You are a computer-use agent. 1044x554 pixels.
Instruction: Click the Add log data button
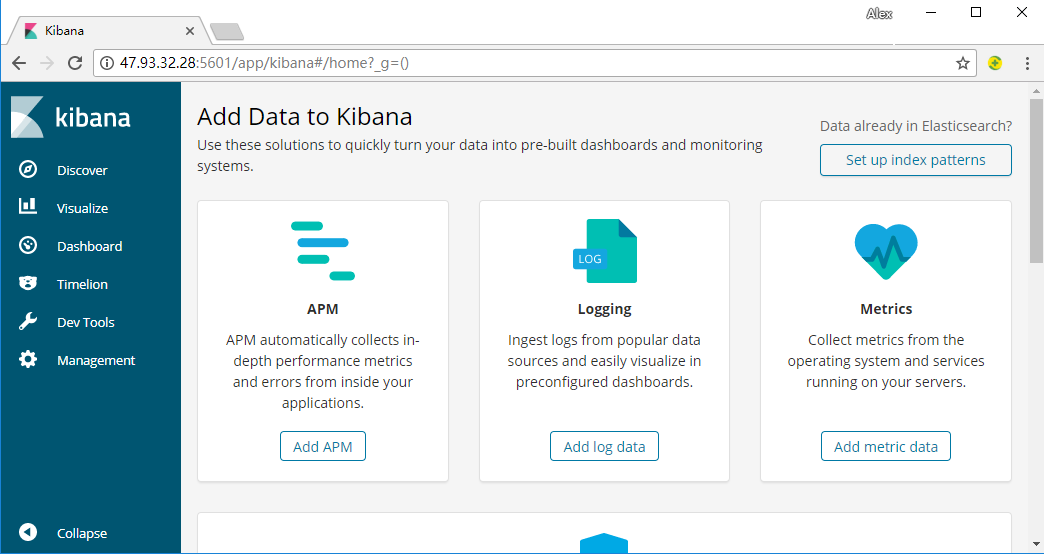coord(604,446)
